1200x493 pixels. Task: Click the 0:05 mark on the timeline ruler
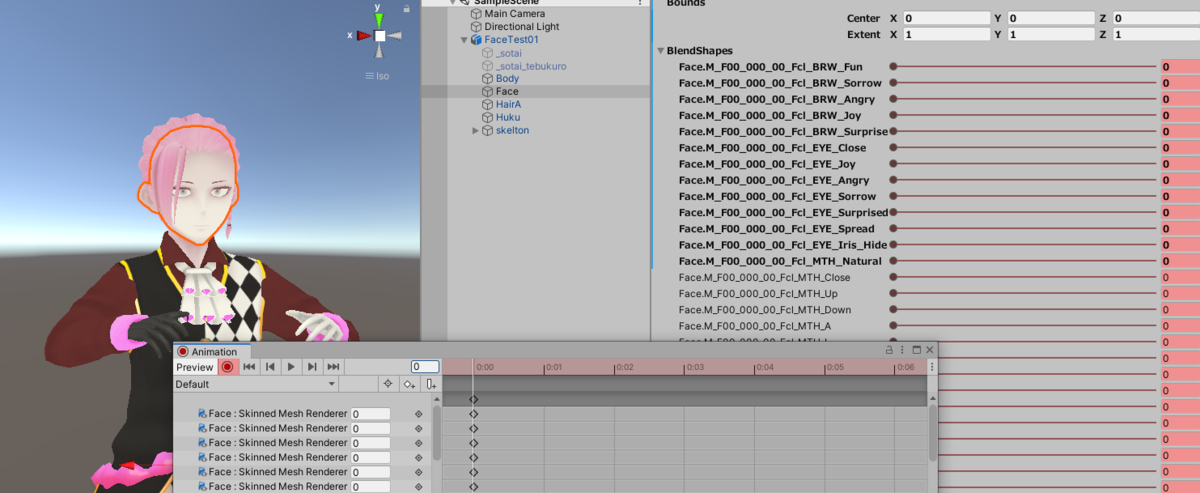pyautogui.click(x=834, y=367)
